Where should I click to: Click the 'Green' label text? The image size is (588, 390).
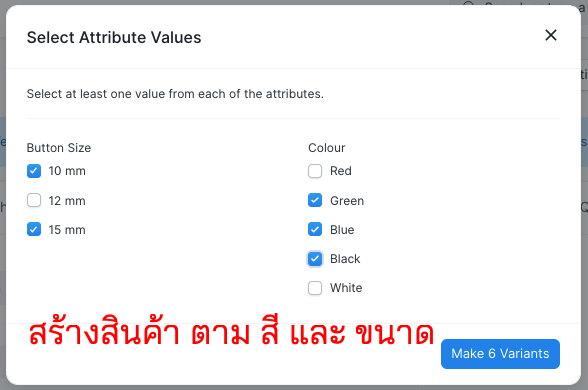[347, 201]
